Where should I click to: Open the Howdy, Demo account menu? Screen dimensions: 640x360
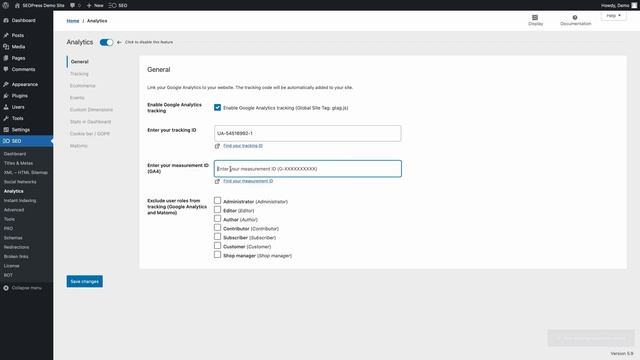(619, 5)
